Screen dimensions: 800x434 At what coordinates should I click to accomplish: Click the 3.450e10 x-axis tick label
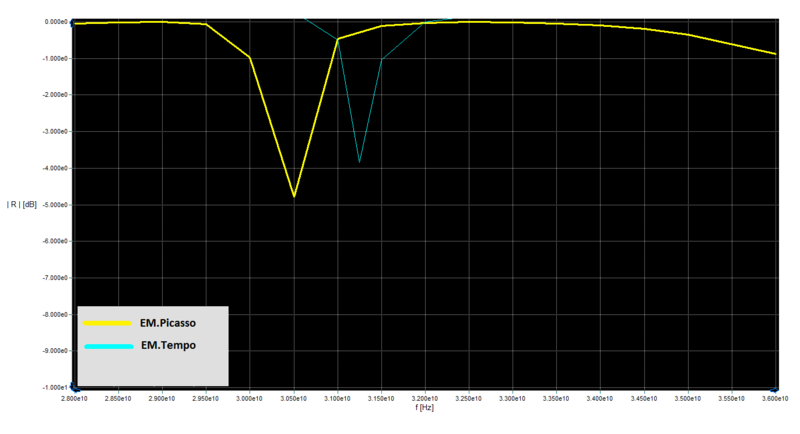(x=644, y=398)
